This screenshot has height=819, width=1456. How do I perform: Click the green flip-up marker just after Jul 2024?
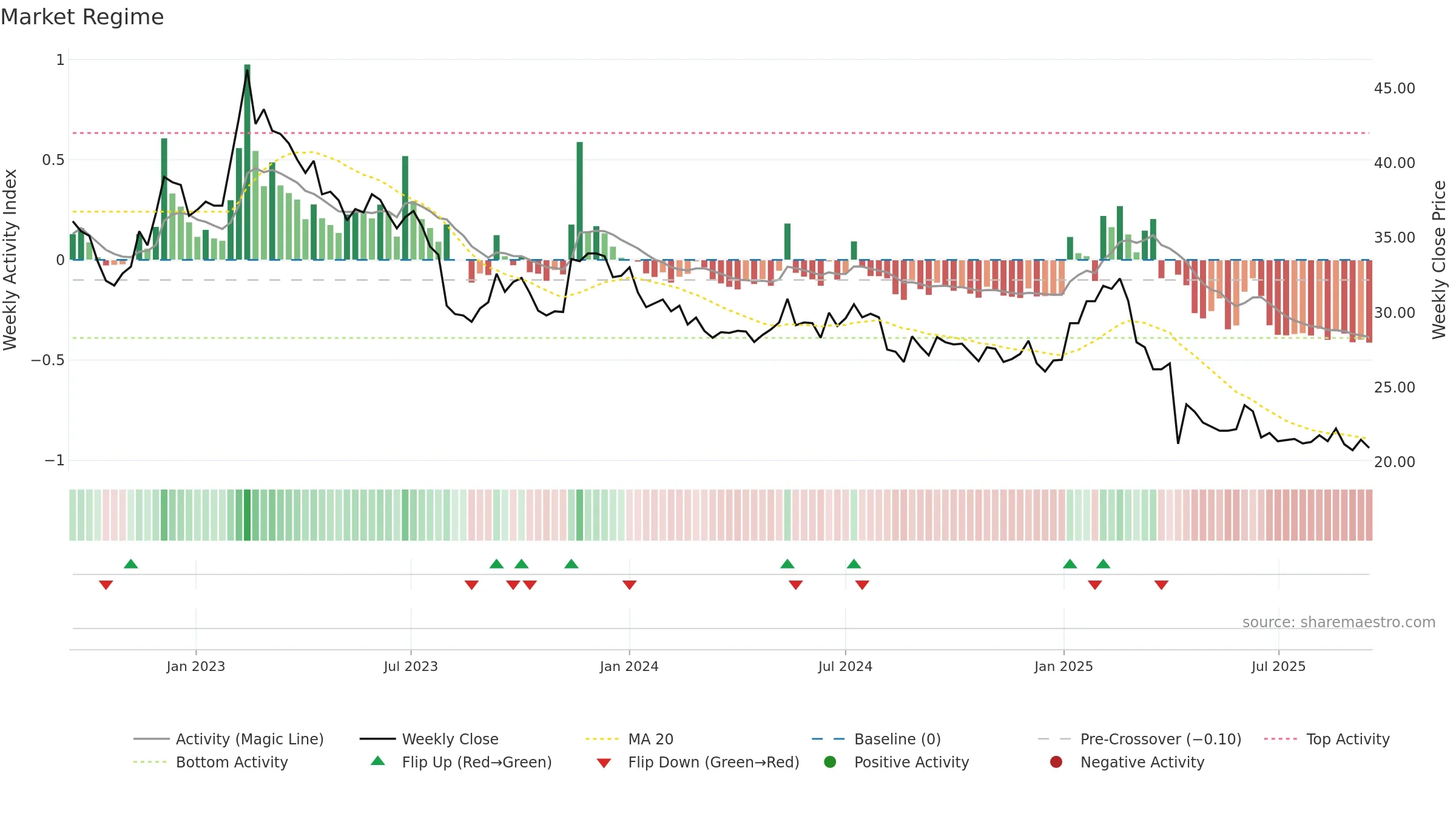click(x=854, y=564)
